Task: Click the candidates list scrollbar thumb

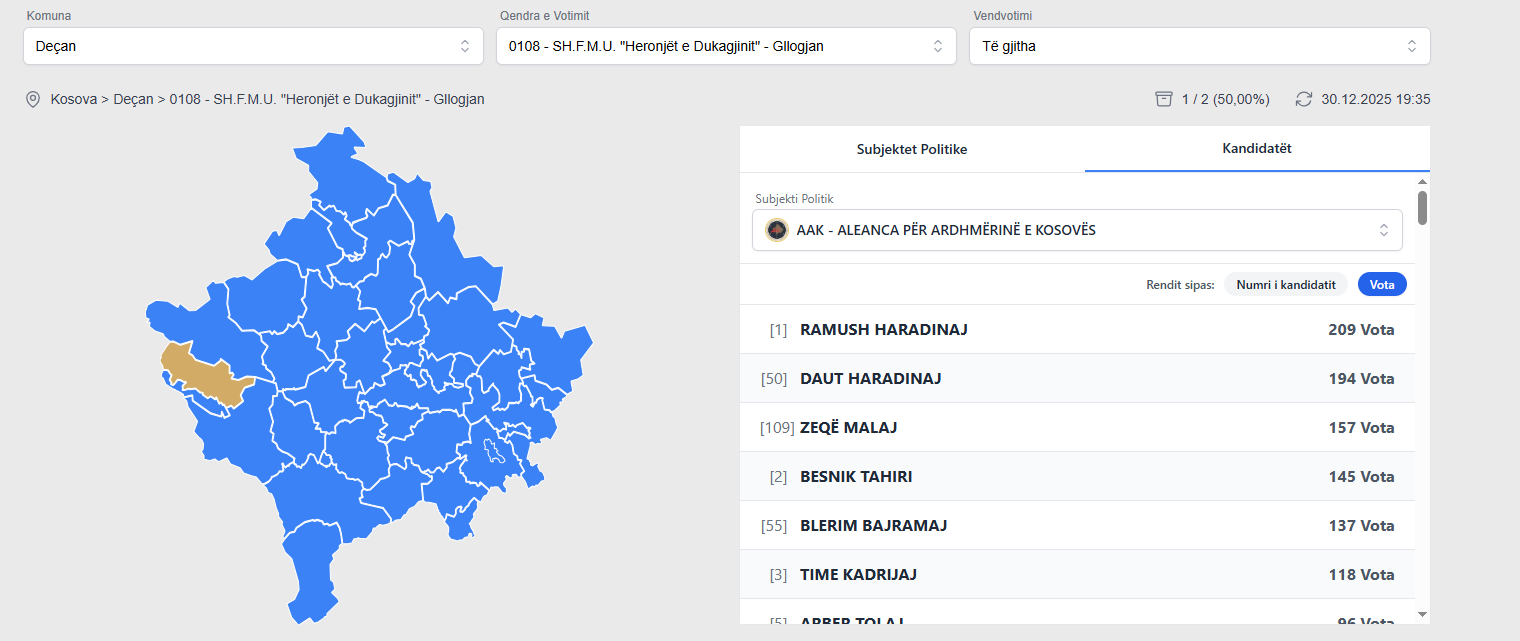Action: (1422, 207)
